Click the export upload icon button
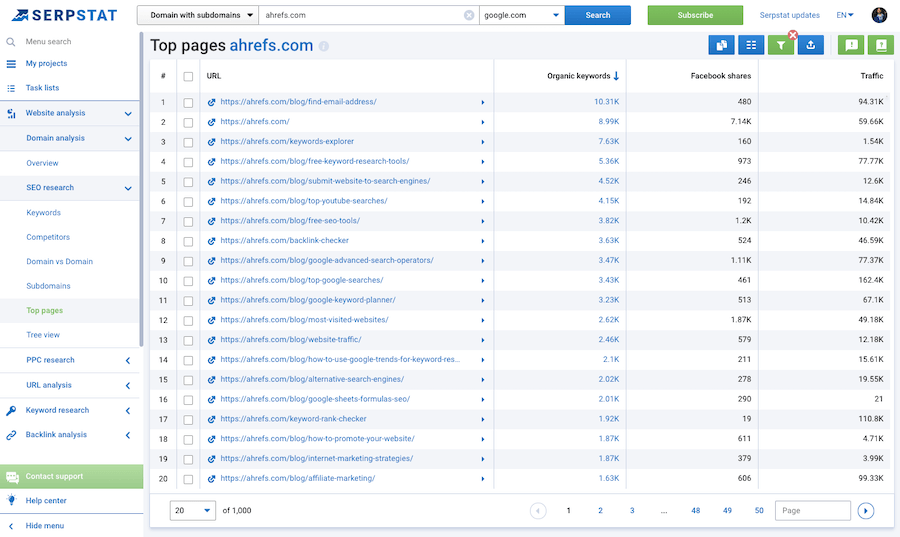The height and width of the screenshot is (537, 900). click(x=810, y=45)
